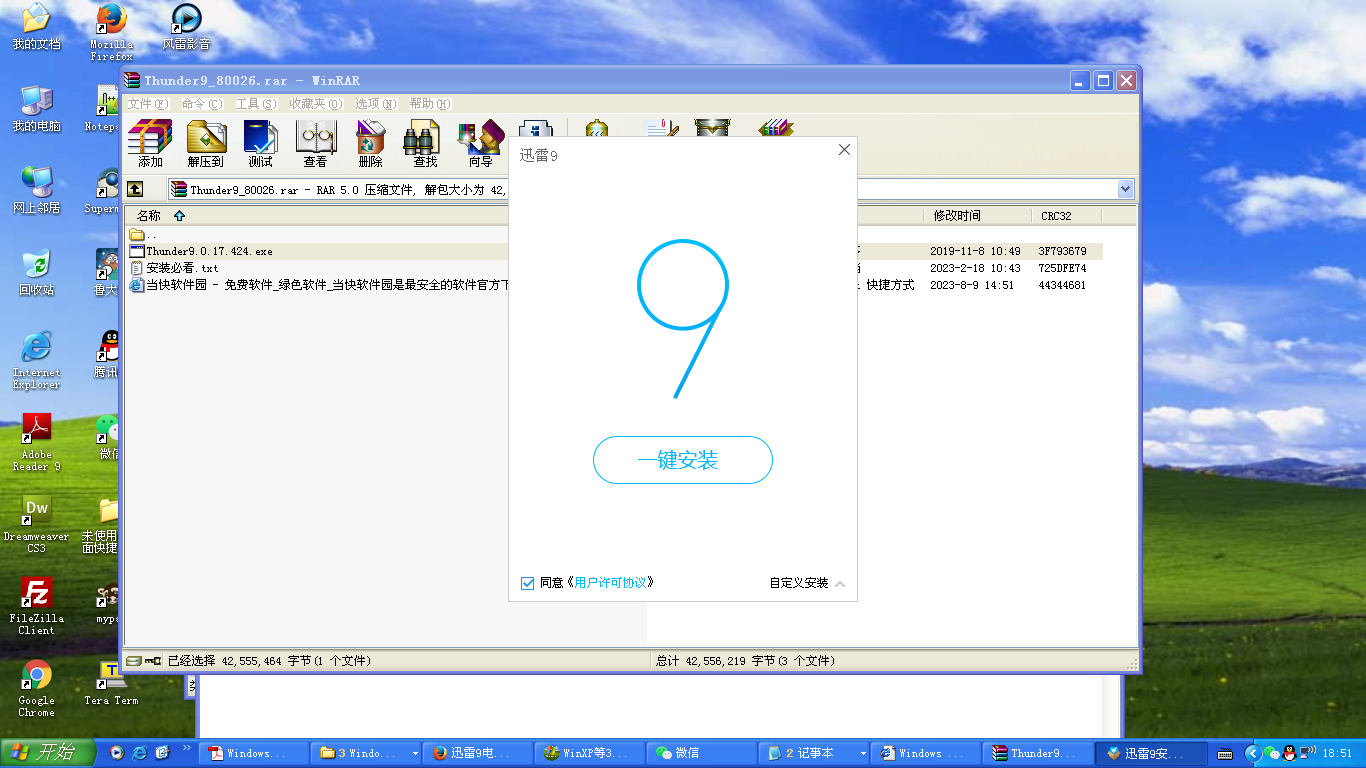Click the 测试 (Test) toolbar icon
This screenshot has height=768, width=1366.
pos(260,144)
